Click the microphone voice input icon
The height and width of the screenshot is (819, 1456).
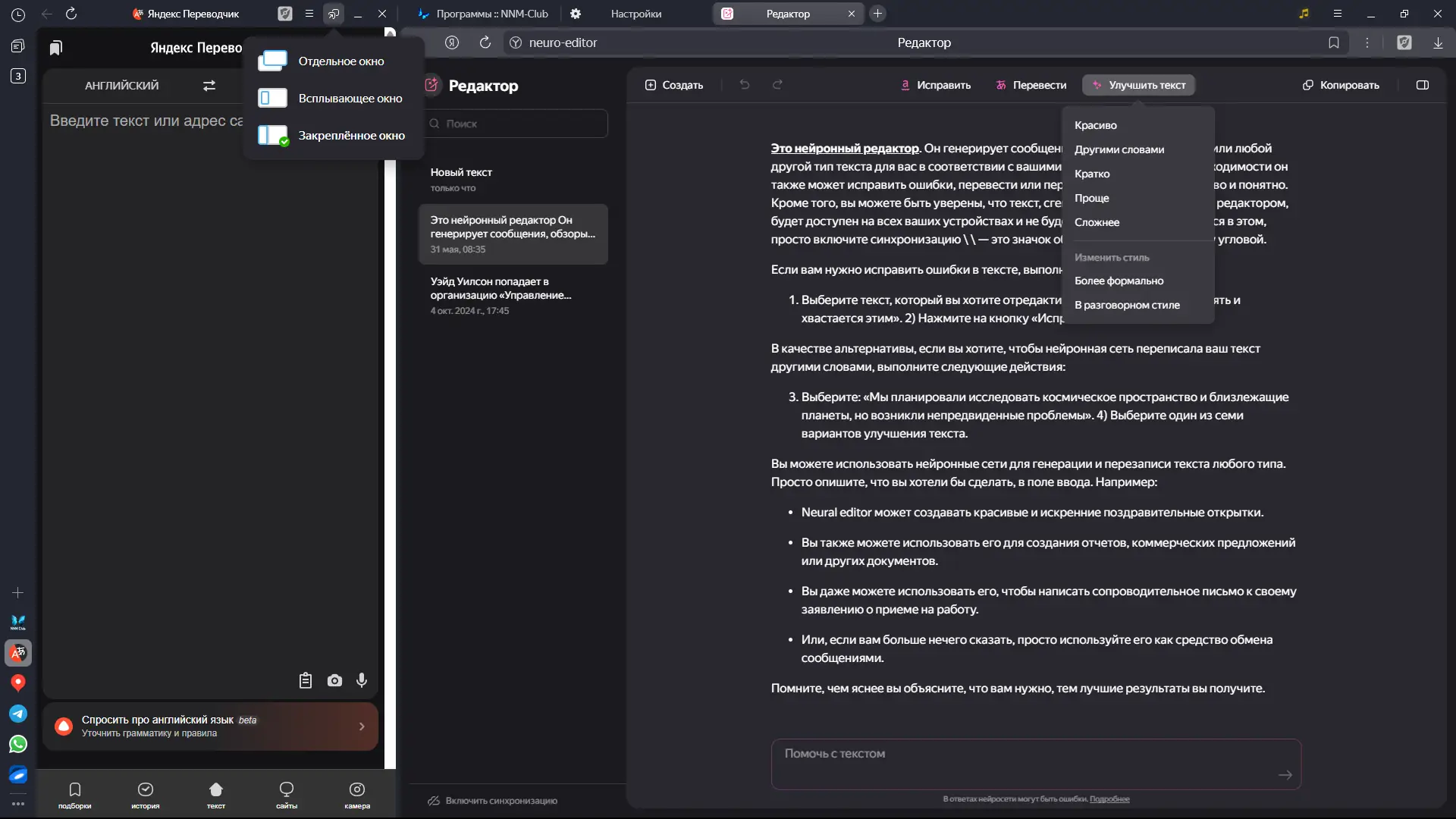(362, 681)
